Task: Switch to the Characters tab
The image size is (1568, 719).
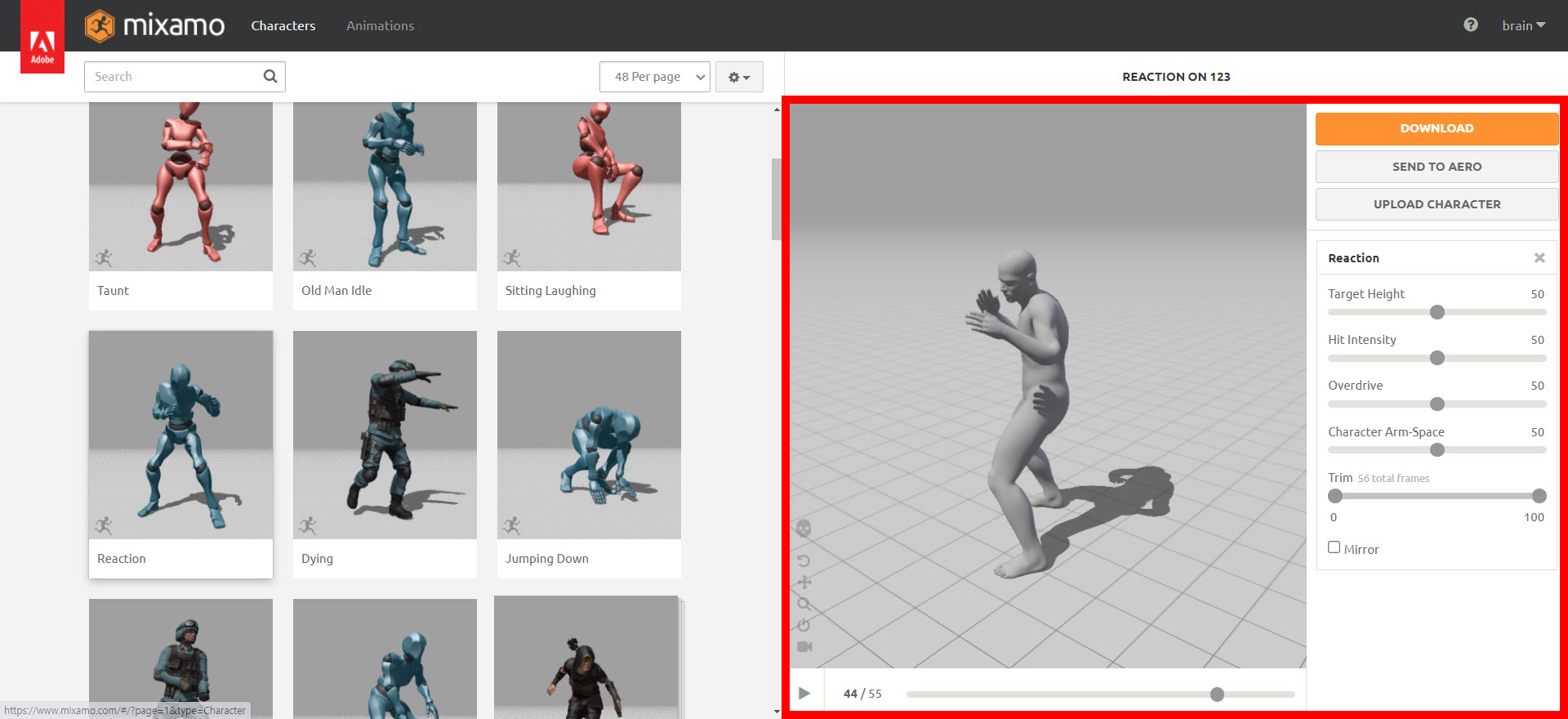Action: [x=283, y=25]
